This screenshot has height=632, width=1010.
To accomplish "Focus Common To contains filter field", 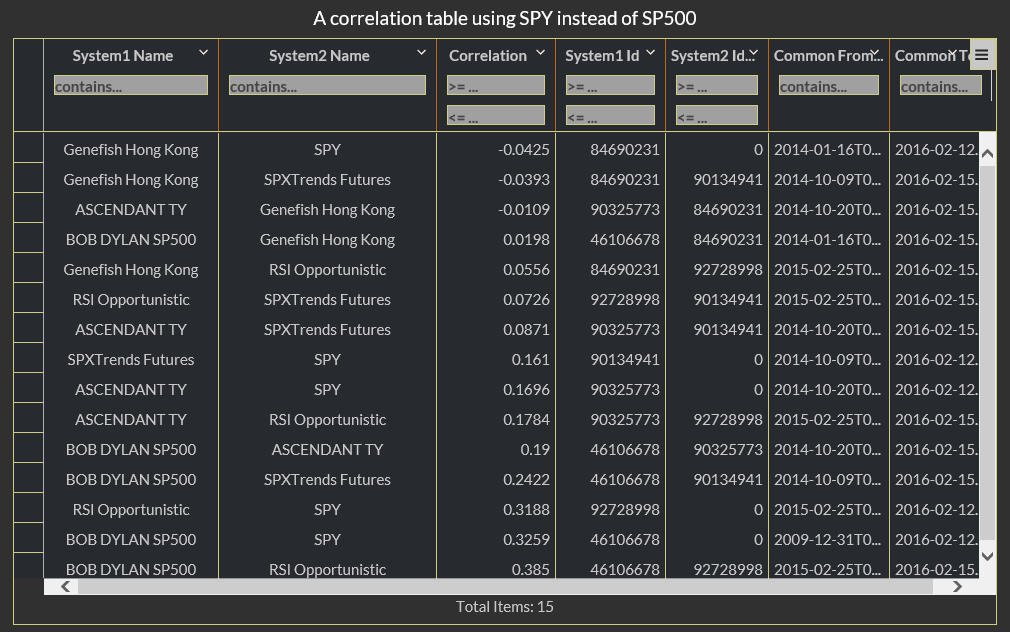I will 941,86.
